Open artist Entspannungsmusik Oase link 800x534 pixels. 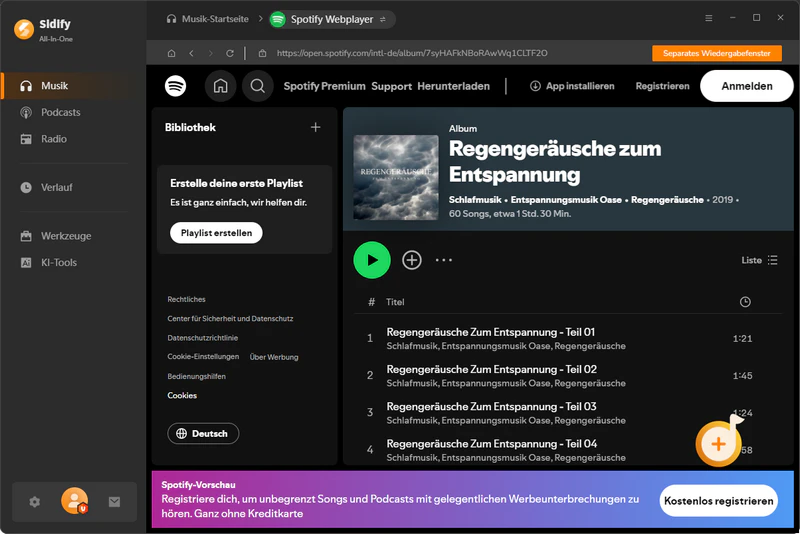pyautogui.click(x=566, y=199)
